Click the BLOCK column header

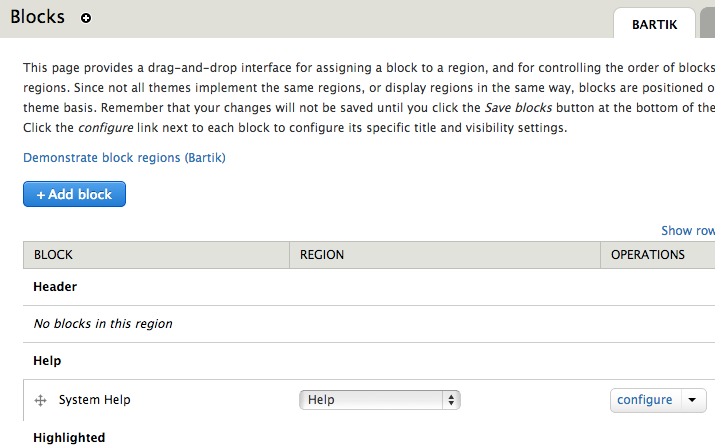coord(53,255)
